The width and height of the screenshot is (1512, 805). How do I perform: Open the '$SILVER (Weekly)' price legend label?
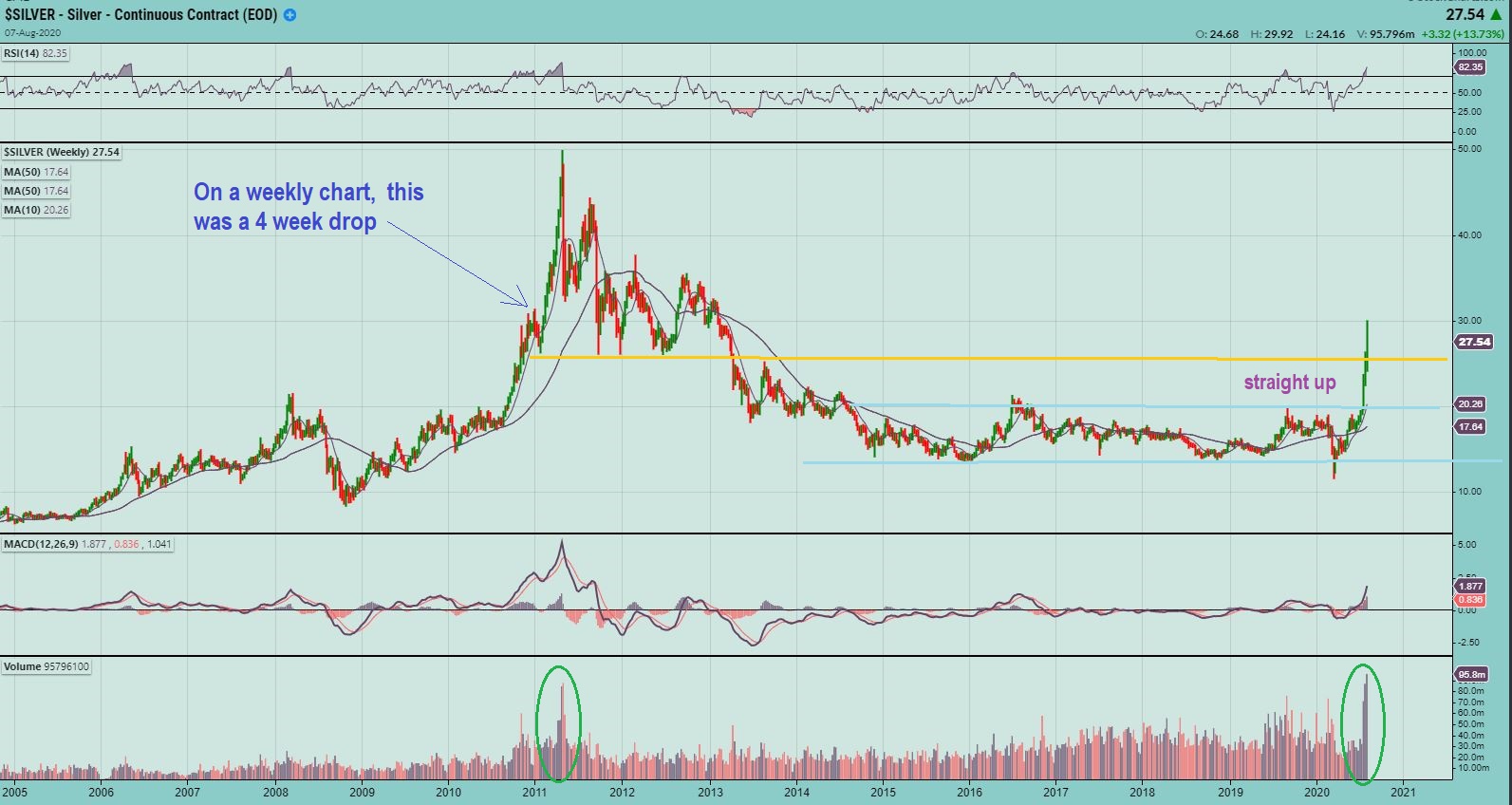pyautogui.click(x=61, y=152)
